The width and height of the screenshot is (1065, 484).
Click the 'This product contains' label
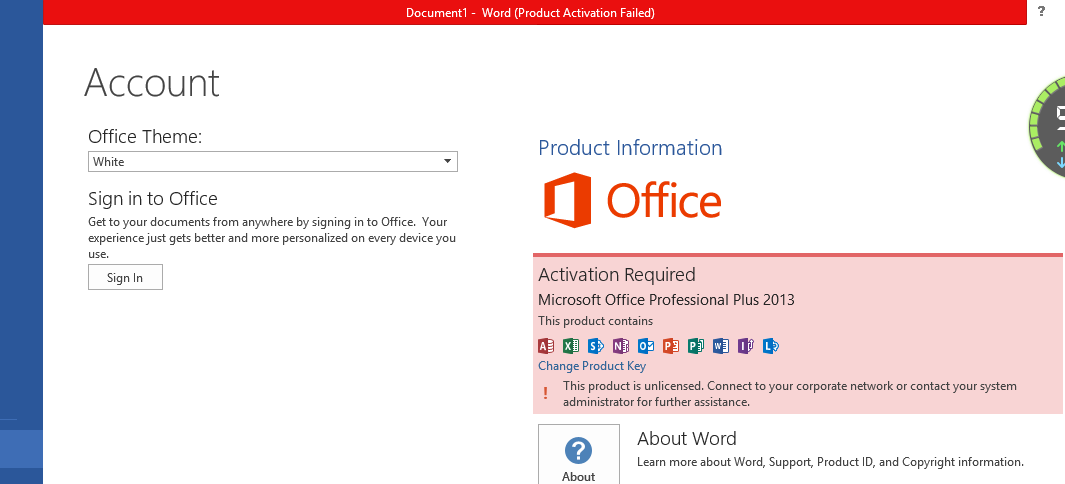(x=596, y=321)
